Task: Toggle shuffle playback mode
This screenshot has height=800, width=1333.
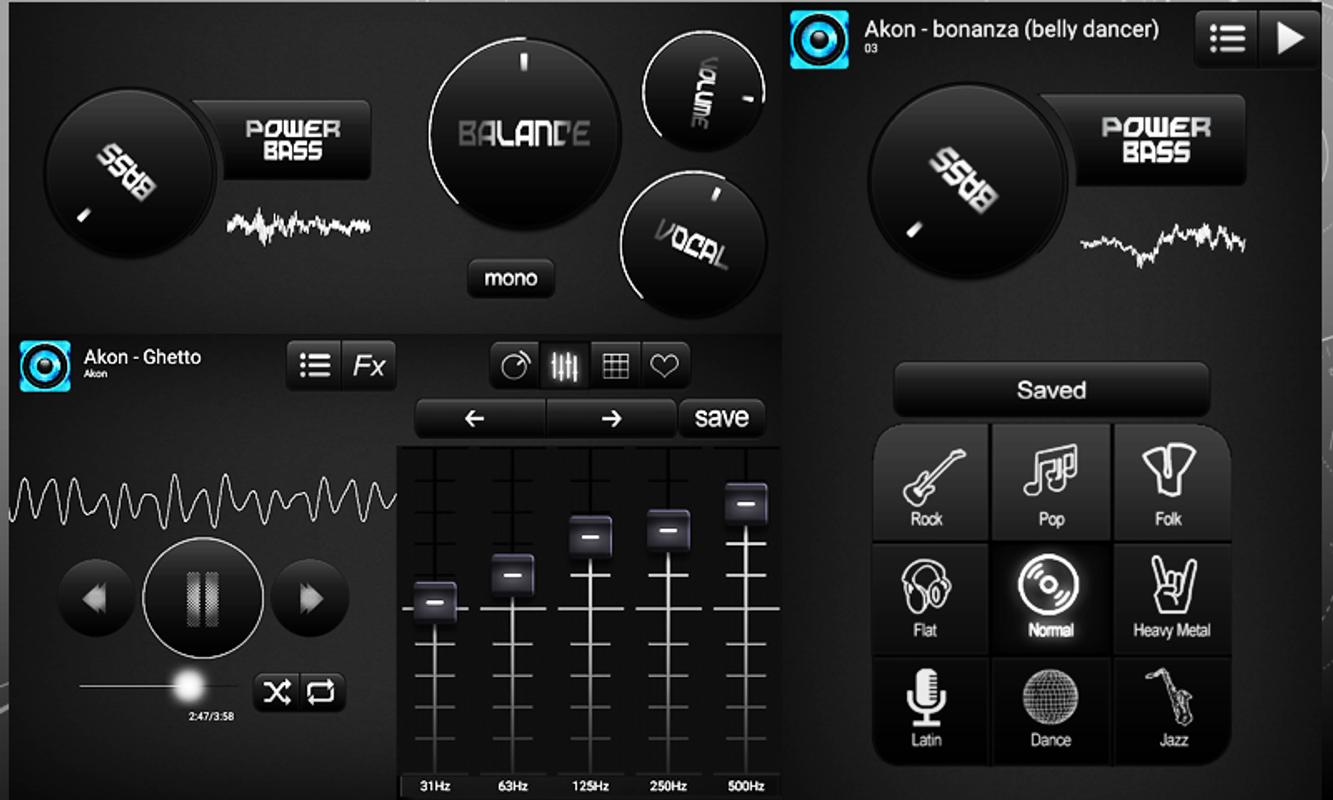Action: (x=276, y=692)
